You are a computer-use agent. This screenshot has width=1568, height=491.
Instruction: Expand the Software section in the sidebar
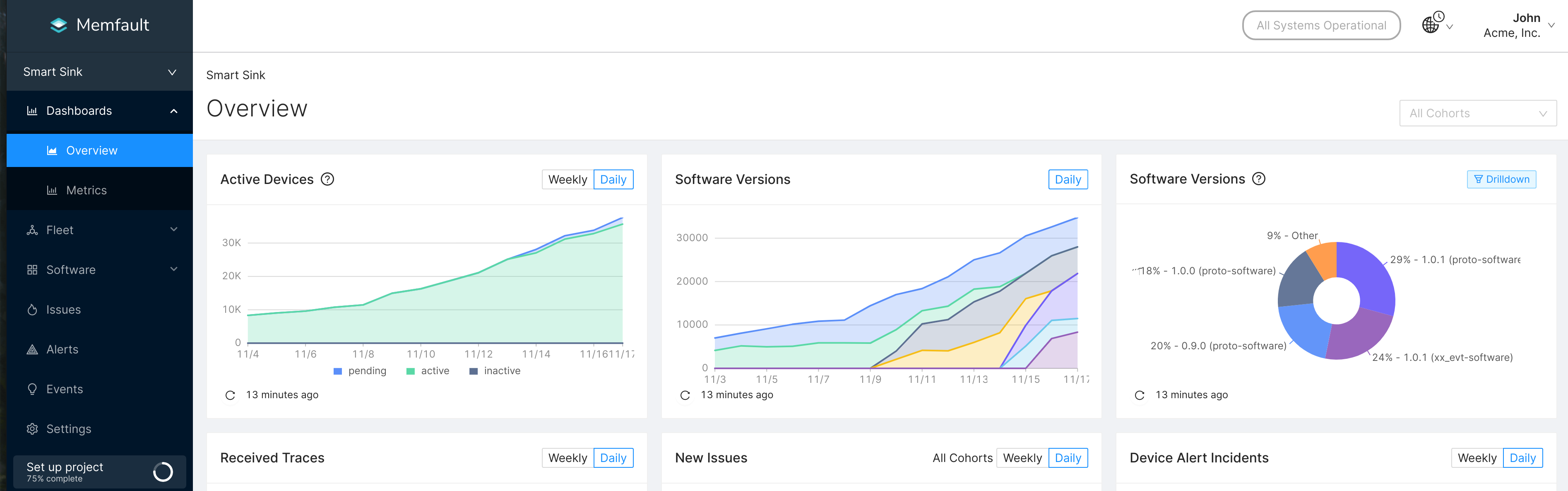[71, 269]
